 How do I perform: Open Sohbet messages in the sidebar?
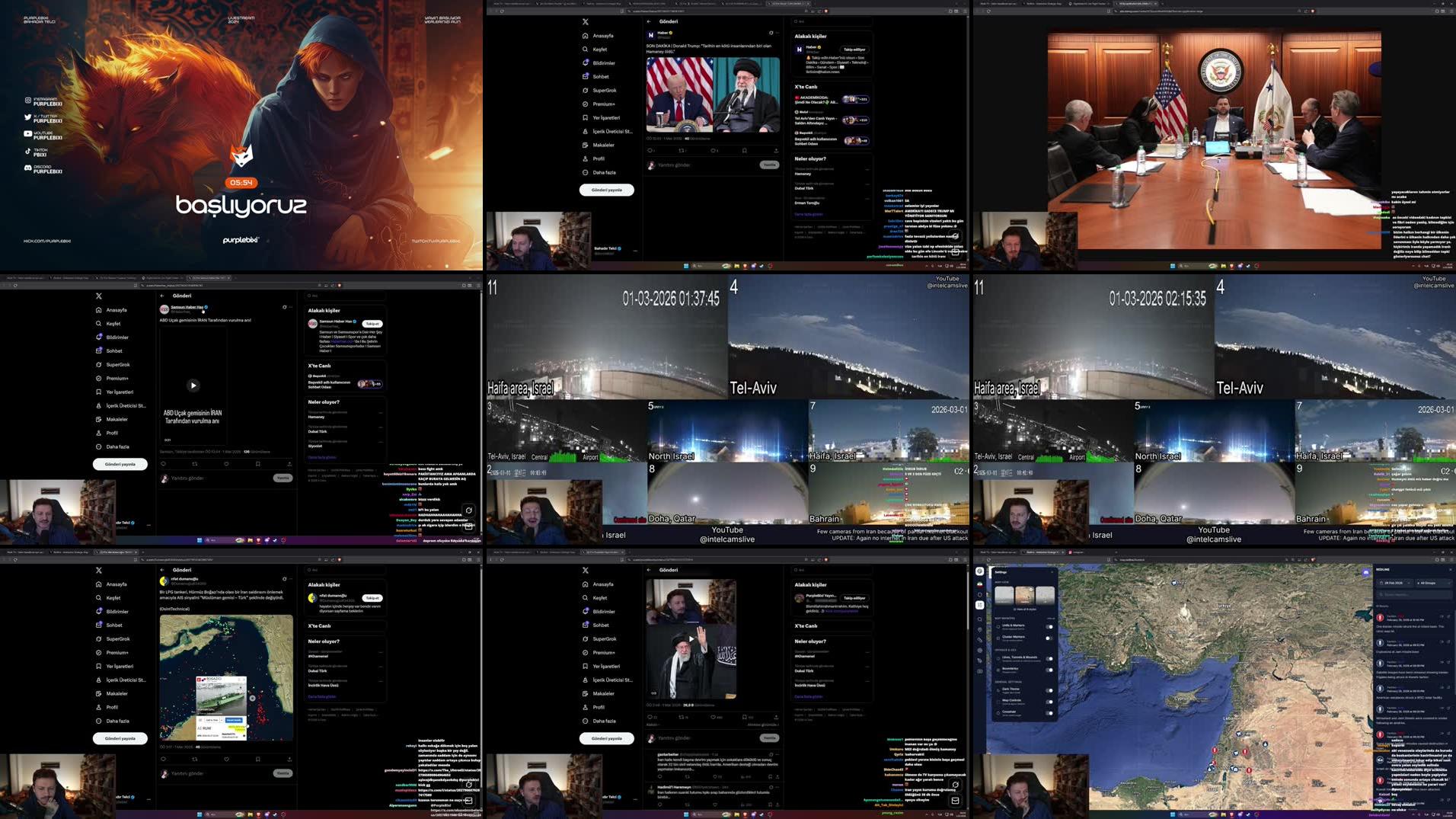pos(602,76)
